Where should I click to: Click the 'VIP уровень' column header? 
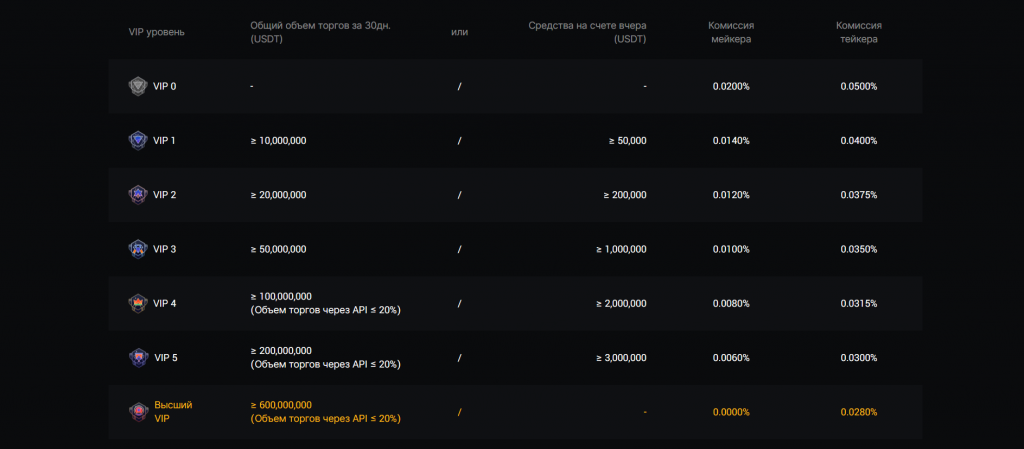(157, 32)
